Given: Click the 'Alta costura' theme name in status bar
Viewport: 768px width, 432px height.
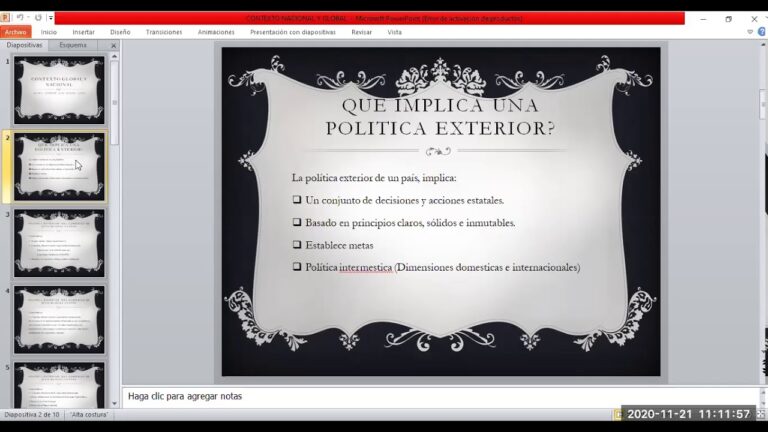Looking at the screenshot, I should point(89,414).
